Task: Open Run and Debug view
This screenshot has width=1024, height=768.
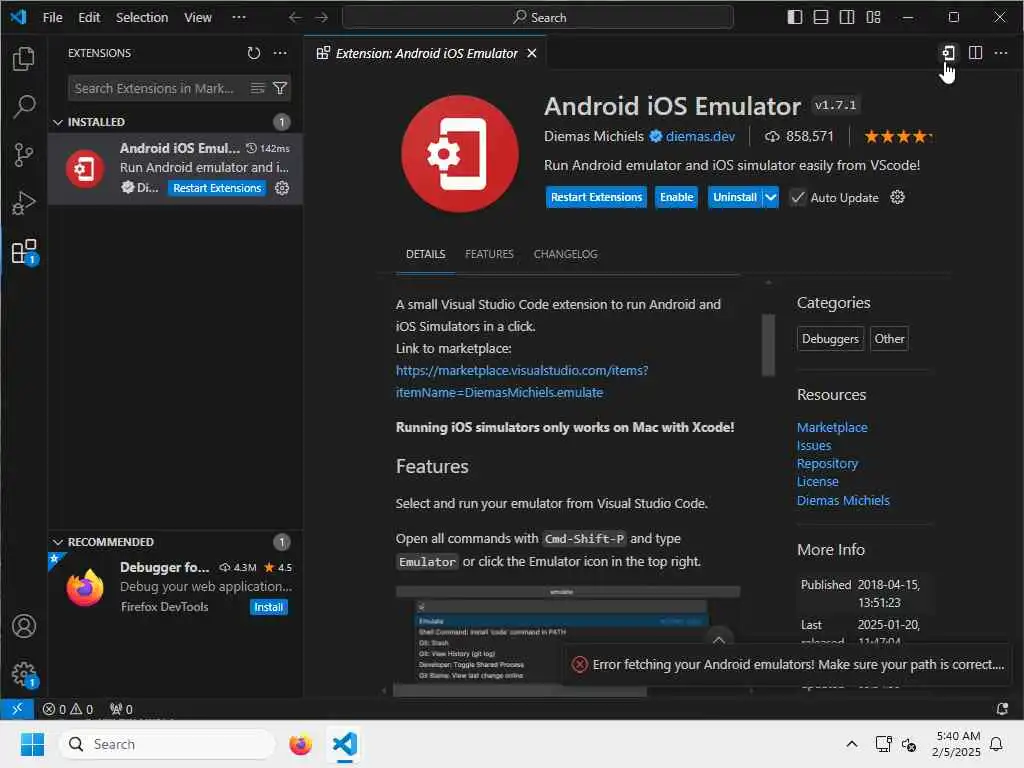Action: click(24, 203)
